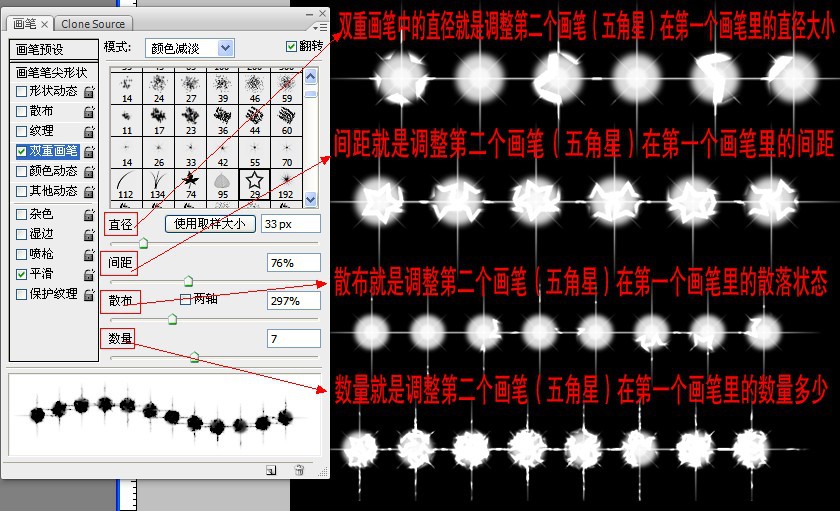Select the leaf brush tip preset 95
The height and width of the screenshot is (511, 840).
point(222,183)
